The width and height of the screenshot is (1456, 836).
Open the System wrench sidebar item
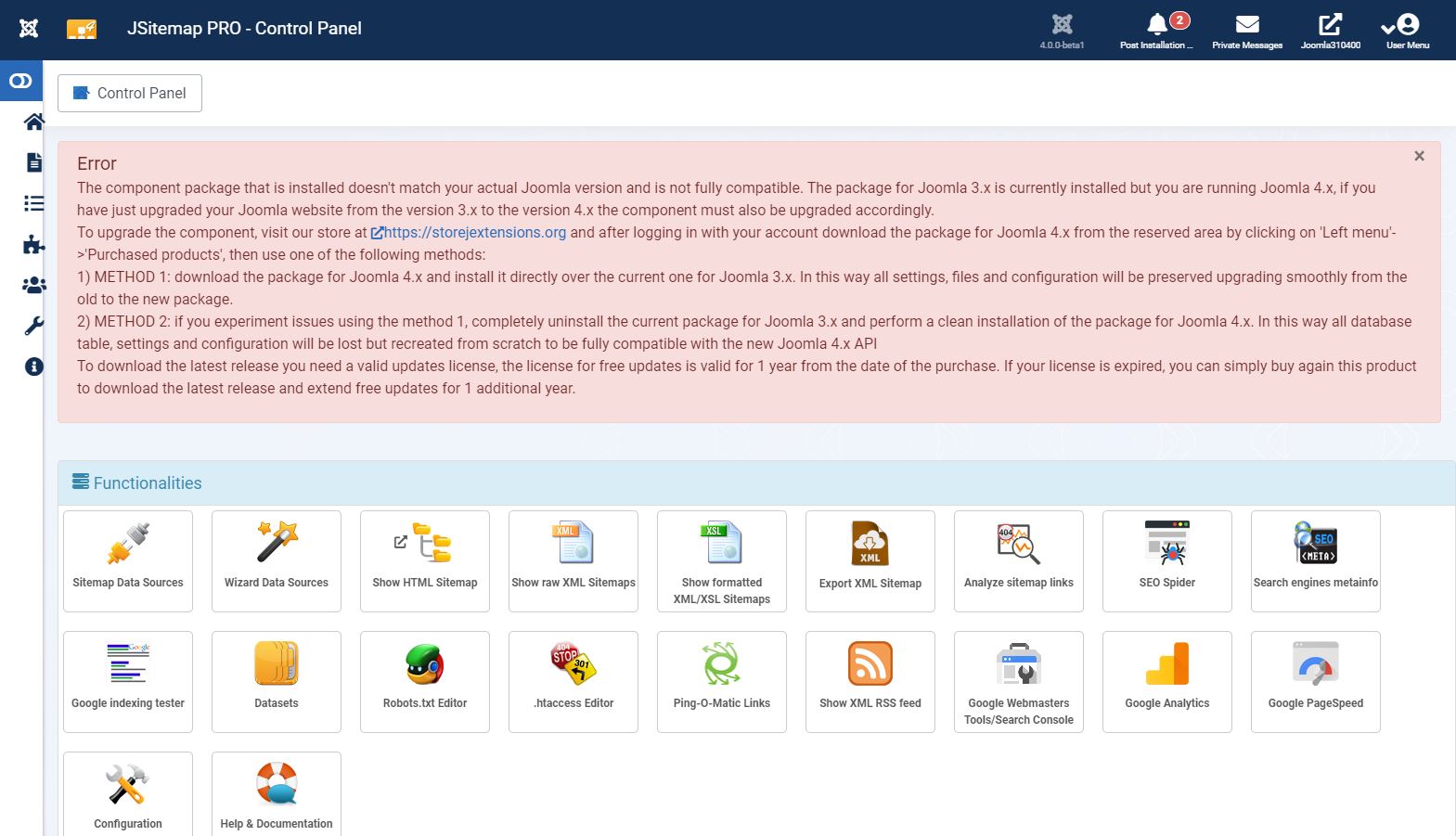pos(33,326)
